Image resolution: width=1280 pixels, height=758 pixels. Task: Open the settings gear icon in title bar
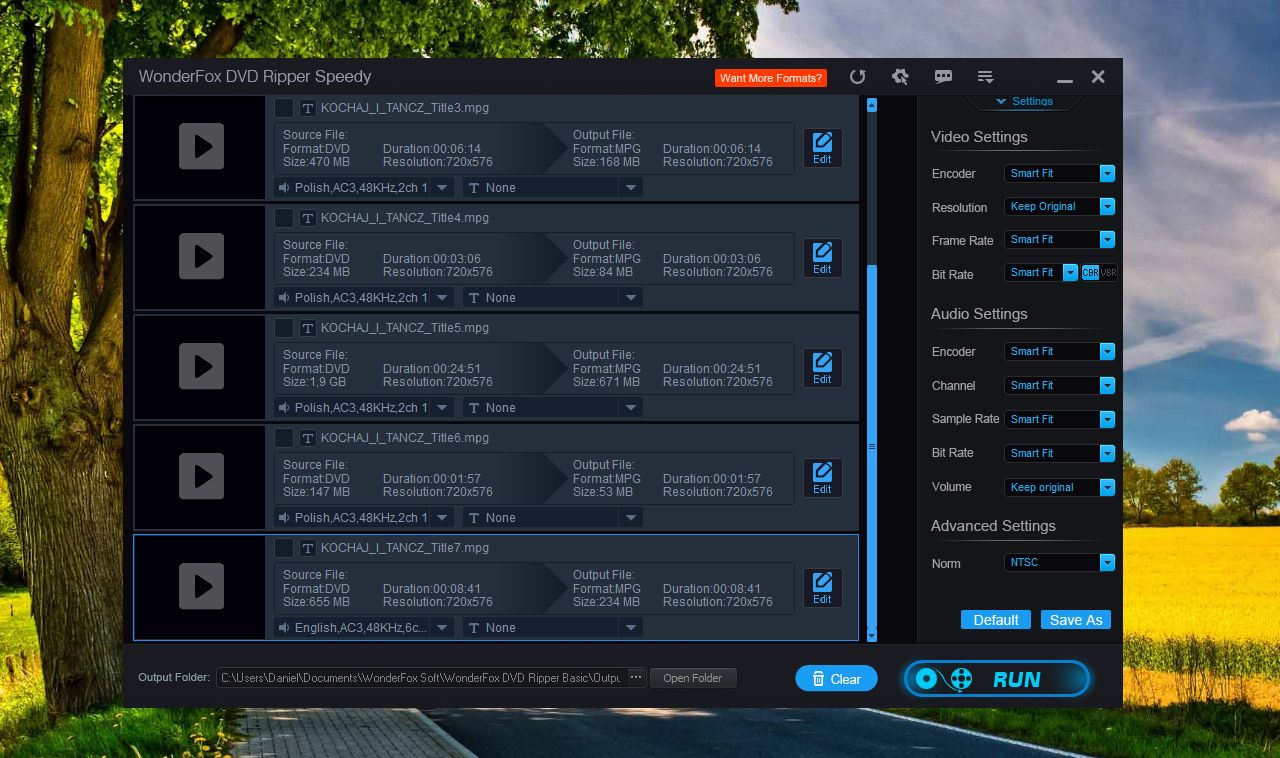[900, 77]
